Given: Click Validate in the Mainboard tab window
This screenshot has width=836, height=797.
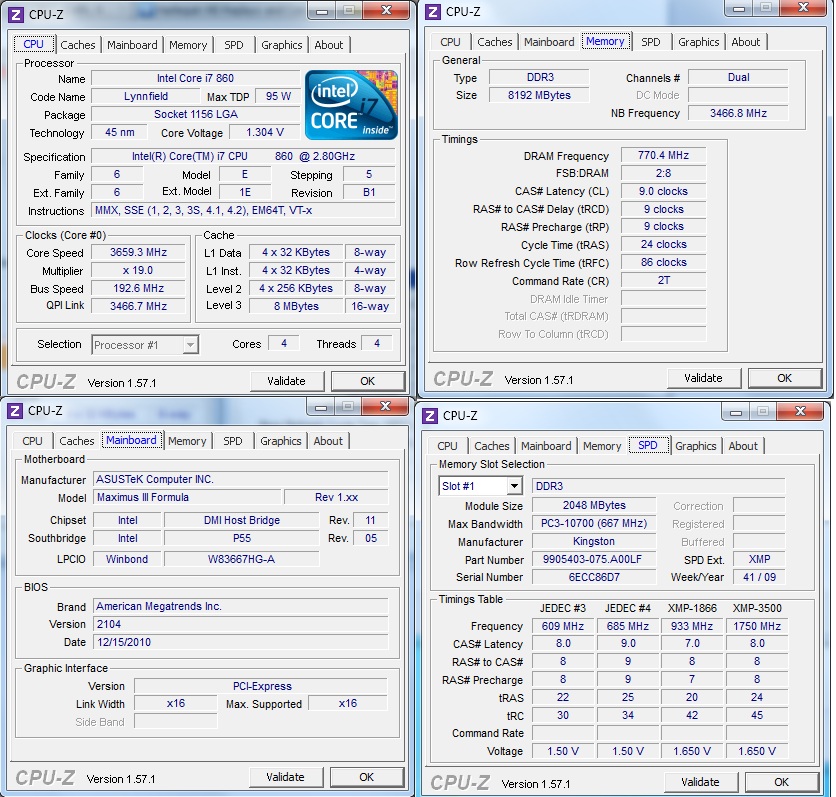Looking at the screenshot, I should click(x=286, y=777).
